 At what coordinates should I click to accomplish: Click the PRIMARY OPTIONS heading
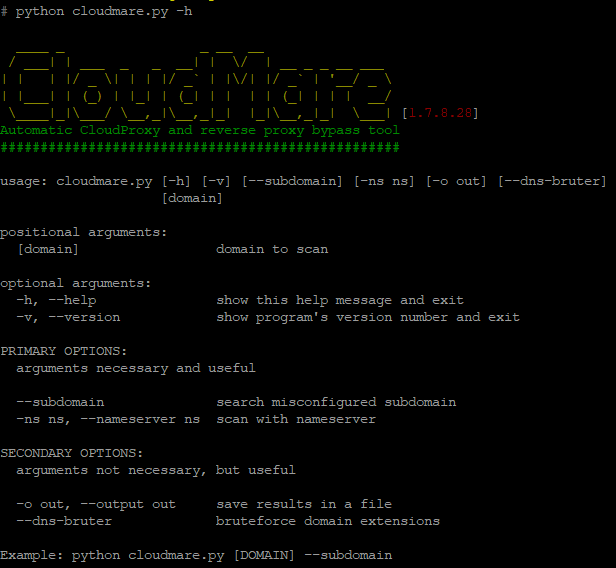pos(64,351)
